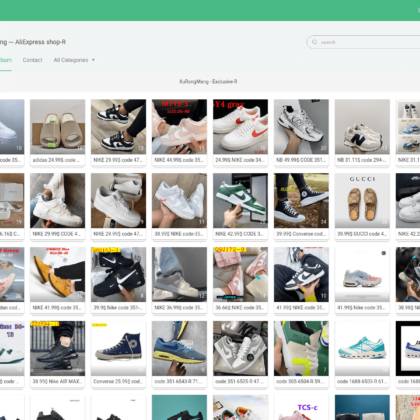The image size is (420, 420).
Task: Select the 39.99$ Converse caption
Action: click(x=301, y=234)
